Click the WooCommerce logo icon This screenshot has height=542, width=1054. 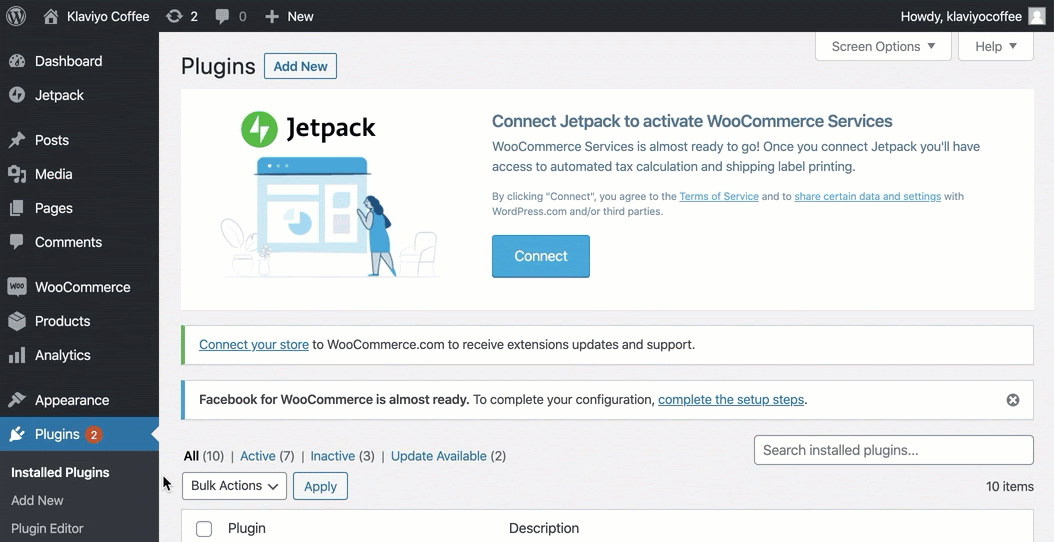point(17,287)
